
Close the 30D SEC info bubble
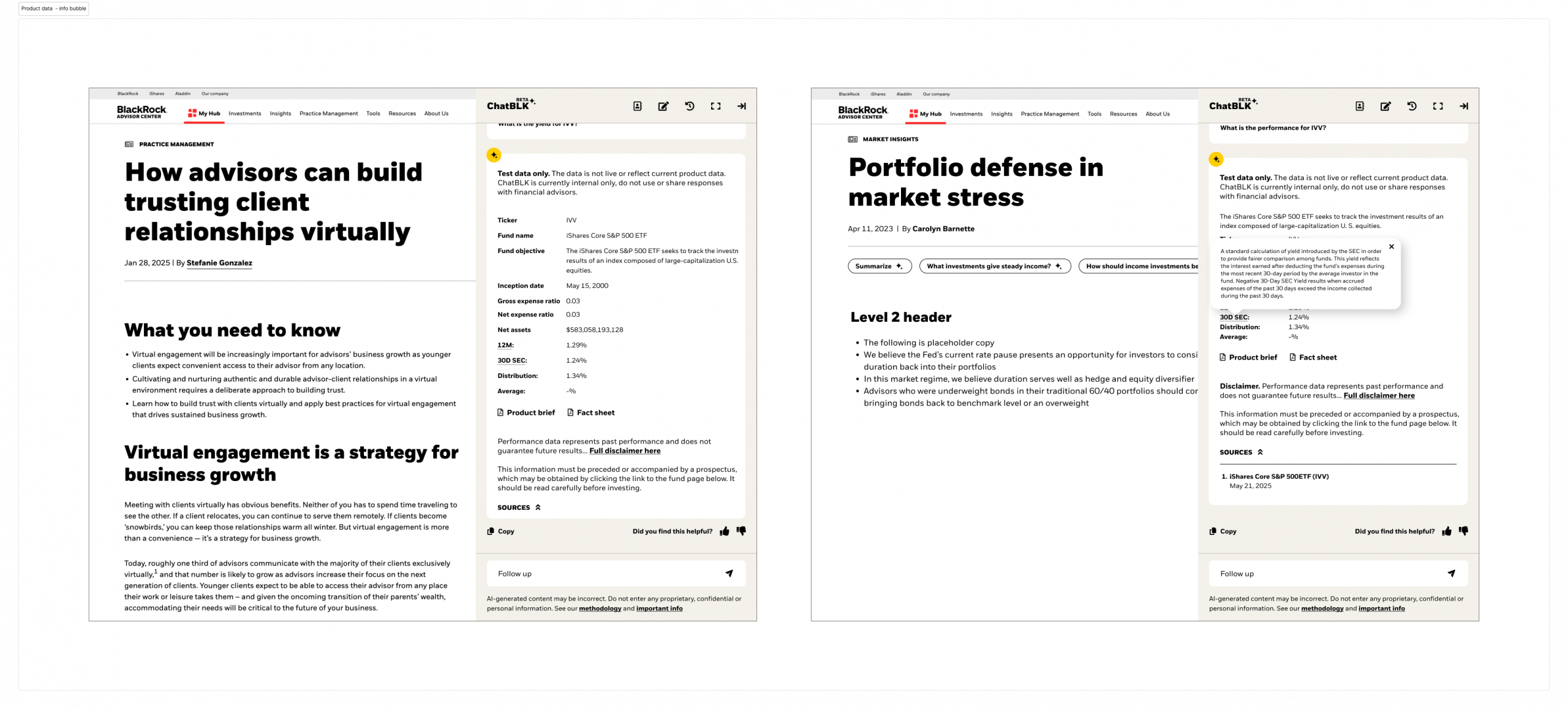coord(1392,246)
